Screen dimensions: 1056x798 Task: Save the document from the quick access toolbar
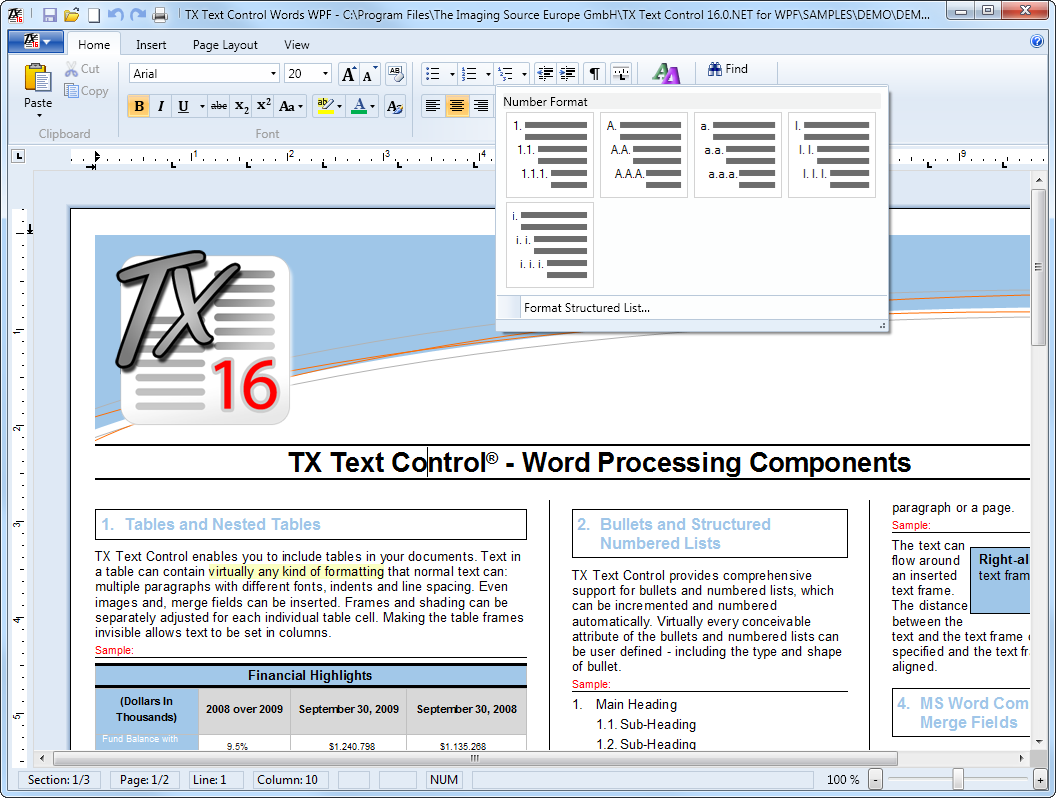[x=50, y=14]
